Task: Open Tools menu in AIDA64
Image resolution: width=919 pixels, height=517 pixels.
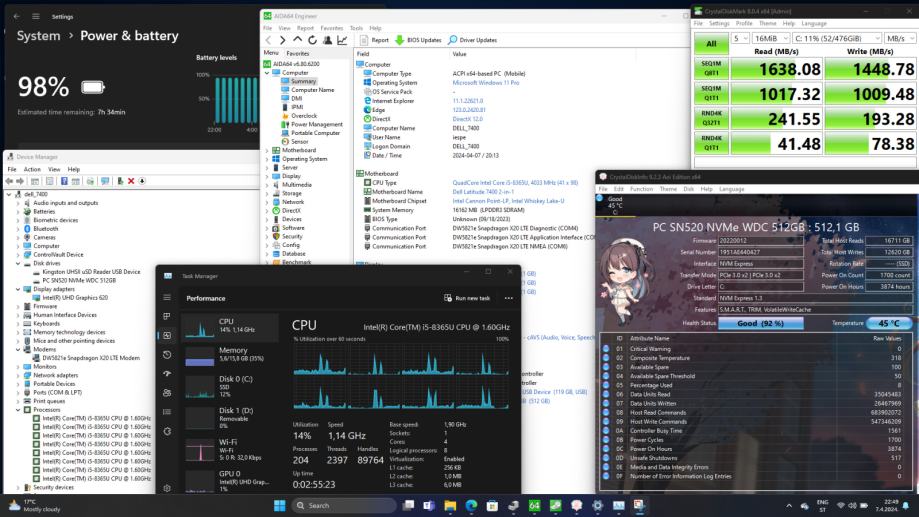Action: 356,28
